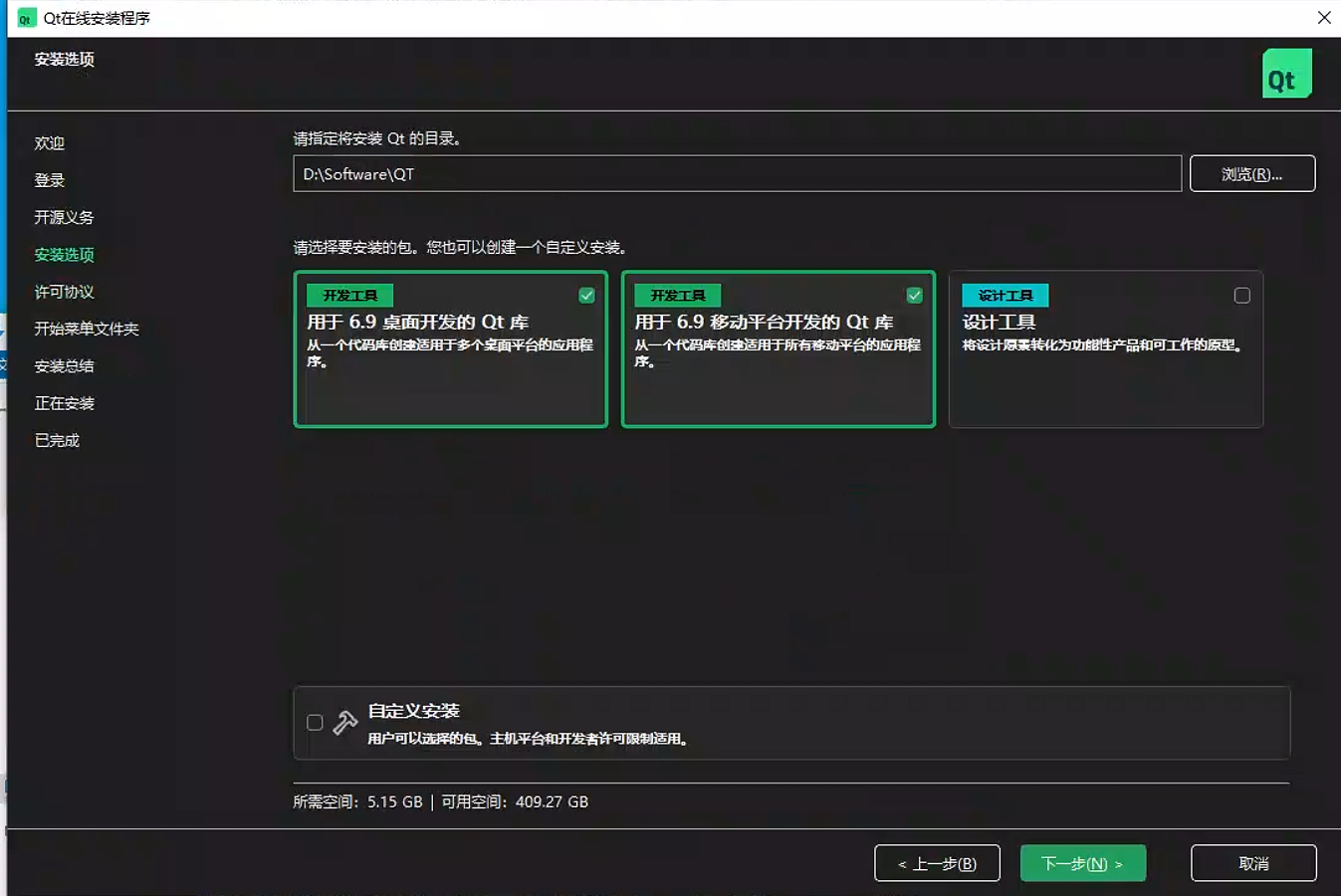This screenshot has height=896, width=1341.
Task: Enable the 自定义安装 checkbox
Action: (315, 723)
